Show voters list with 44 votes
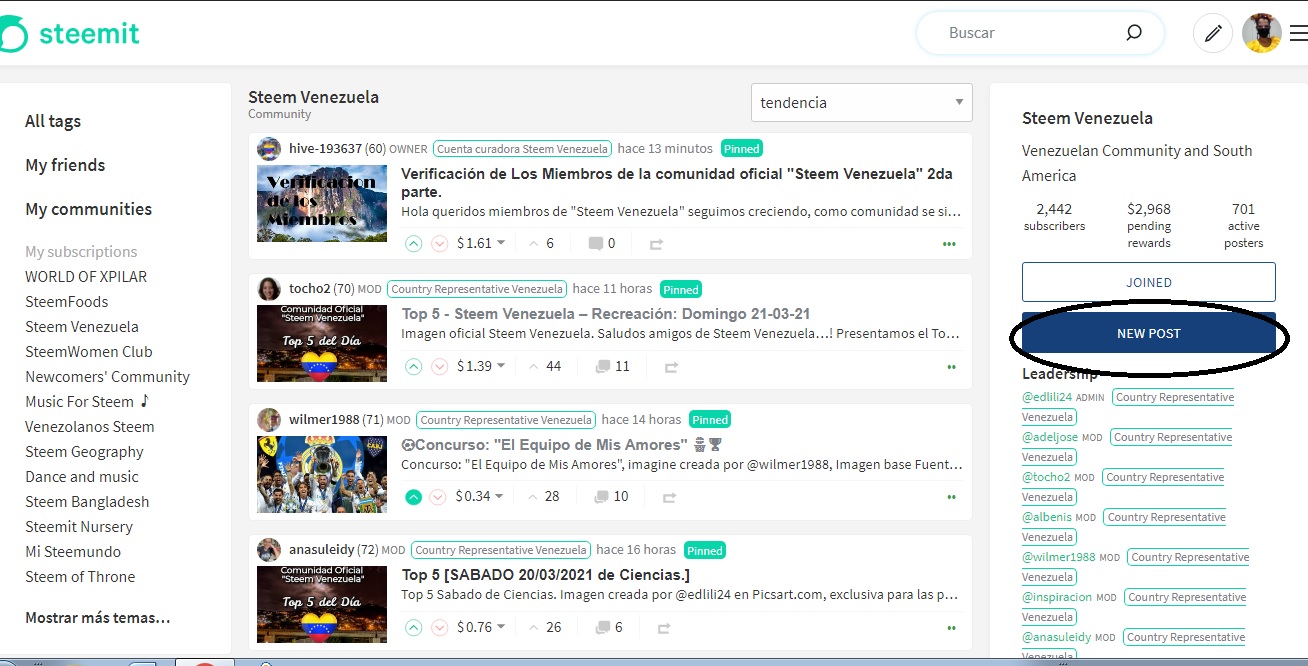Viewport: 1308px width, 666px height. tap(545, 366)
